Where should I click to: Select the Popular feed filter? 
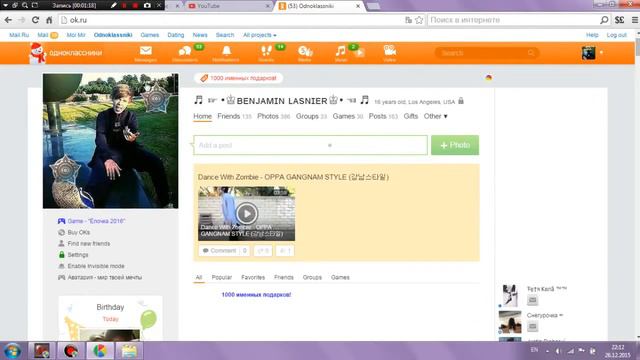pos(222,277)
